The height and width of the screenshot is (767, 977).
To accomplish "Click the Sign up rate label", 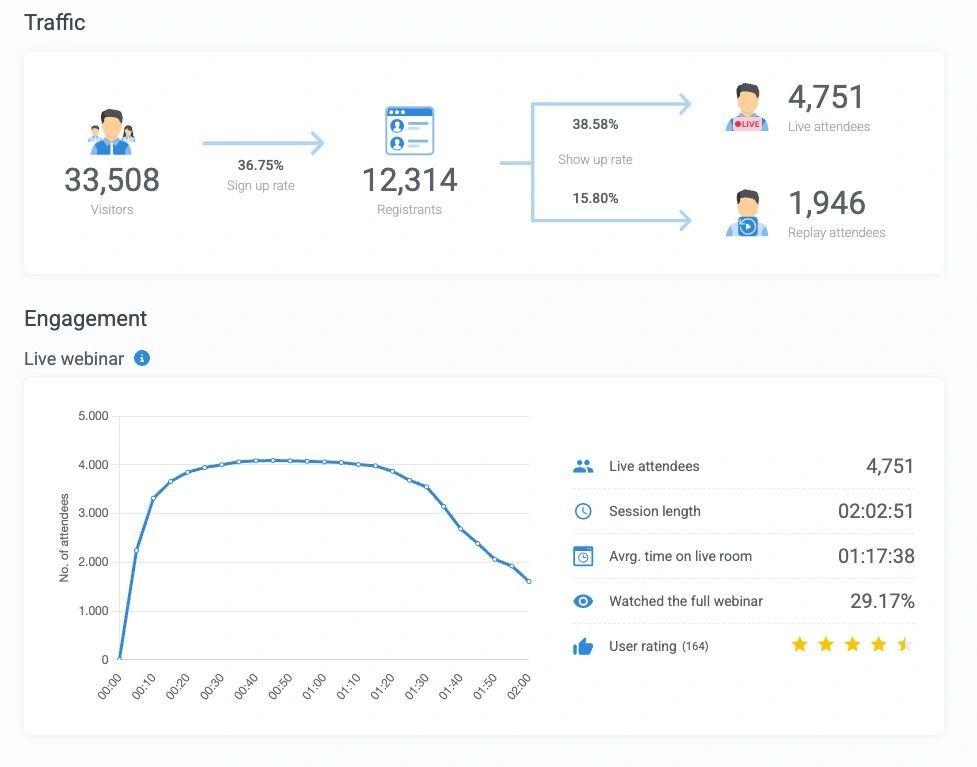I will tap(260, 186).
